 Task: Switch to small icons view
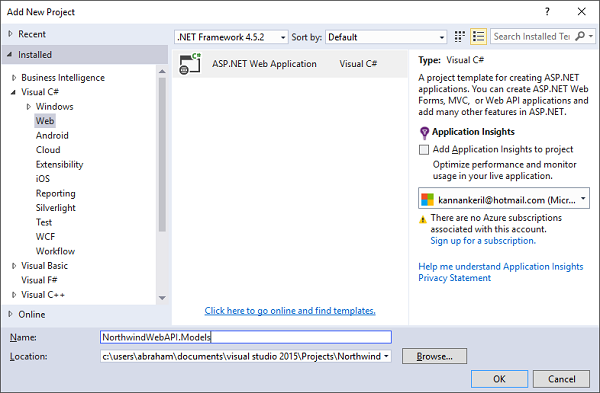pyautogui.click(x=460, y=37)
